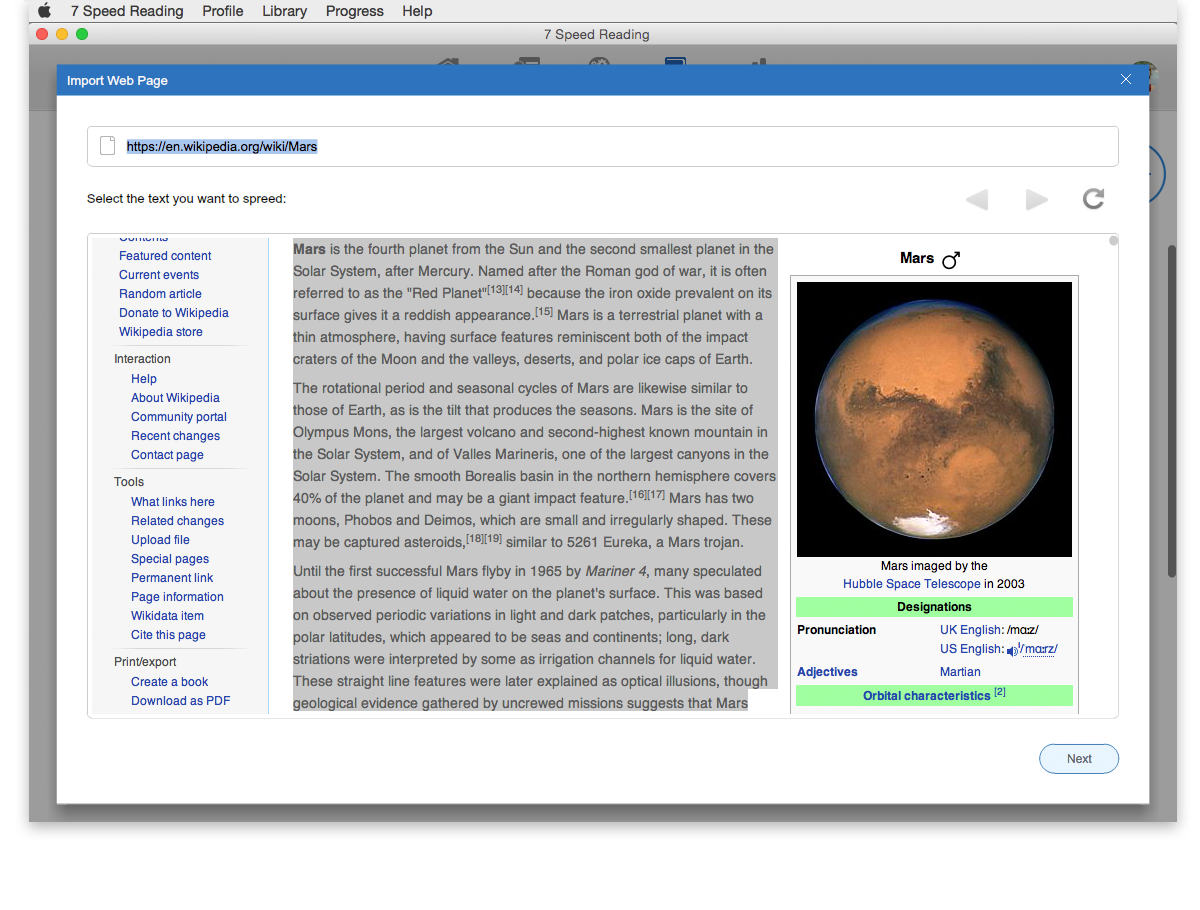This screenshot has width=1200, height=910.
Task: Close the Import Web Page dialog
Action: click(x=1126, y=80)
